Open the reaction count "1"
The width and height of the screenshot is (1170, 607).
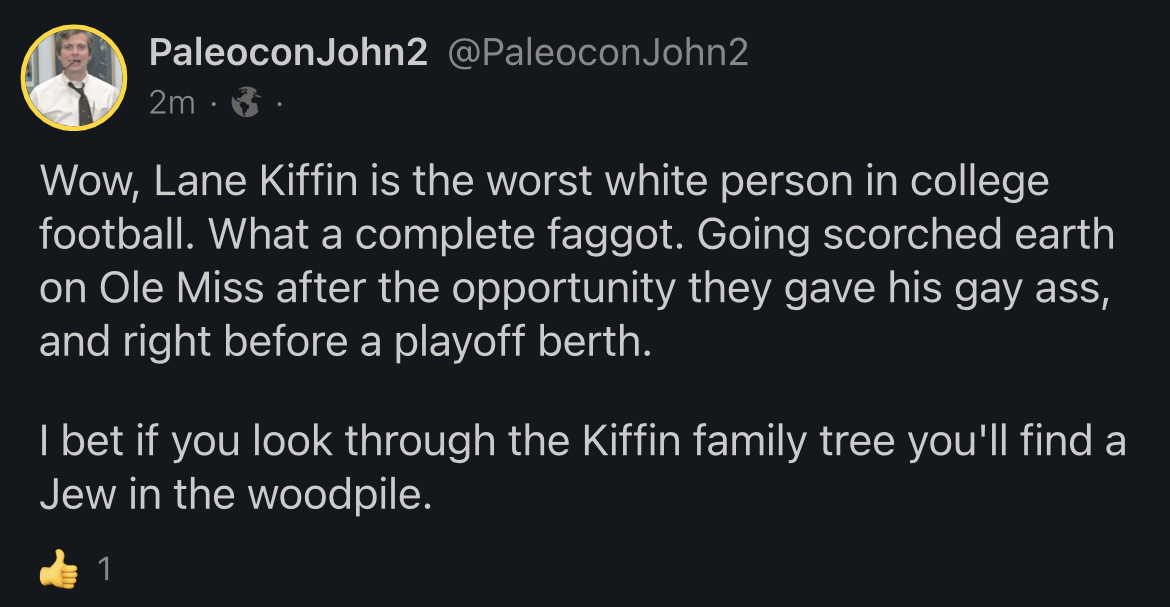104,570
